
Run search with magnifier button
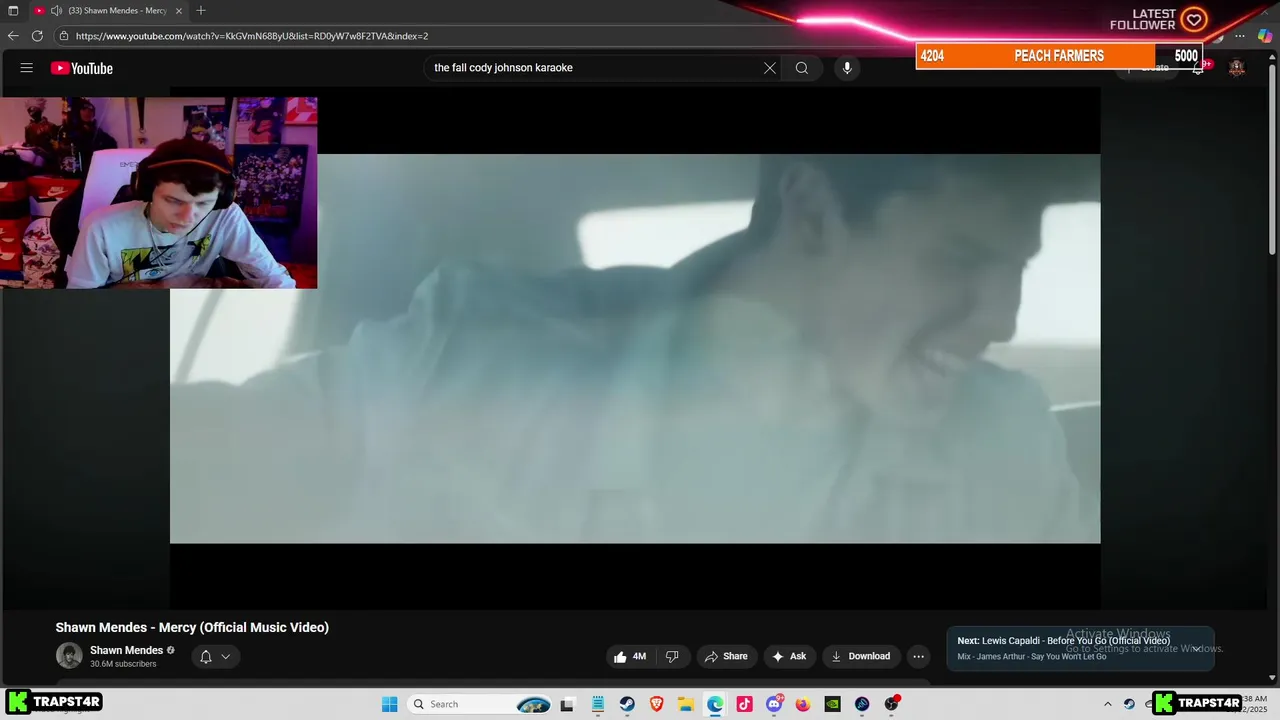click(802, 68)
